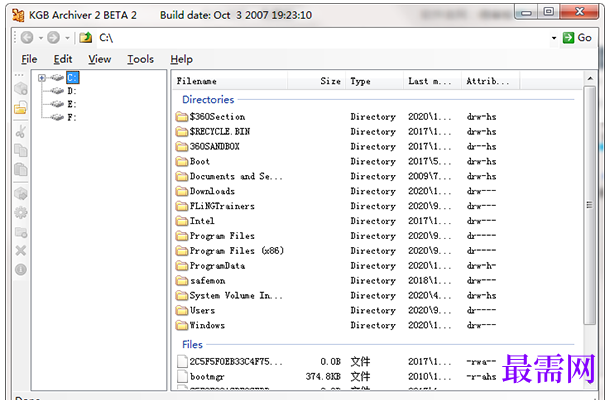Sort by the Size column header

[316, 81]
